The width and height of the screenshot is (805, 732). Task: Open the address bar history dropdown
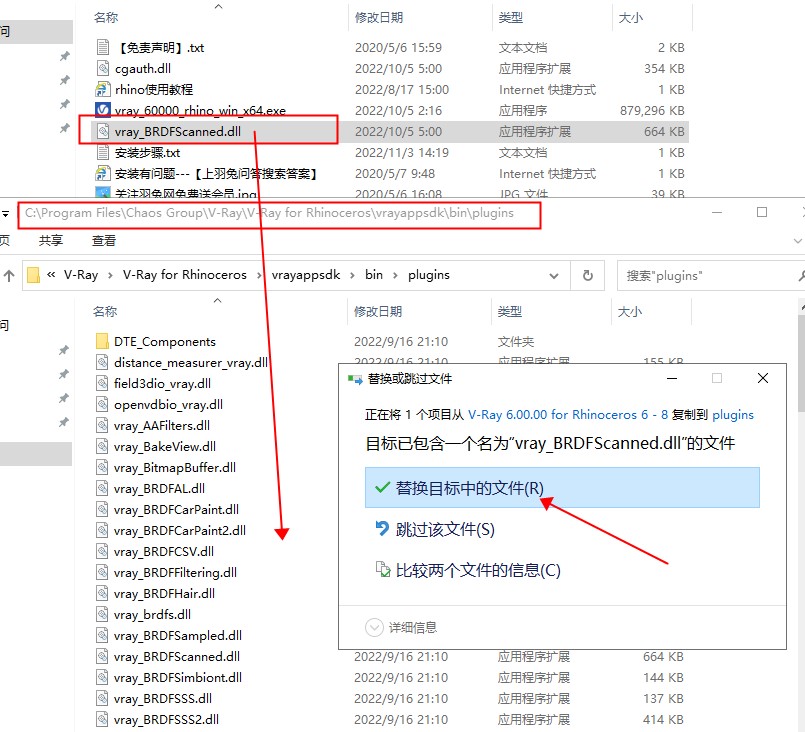[559, 275]
